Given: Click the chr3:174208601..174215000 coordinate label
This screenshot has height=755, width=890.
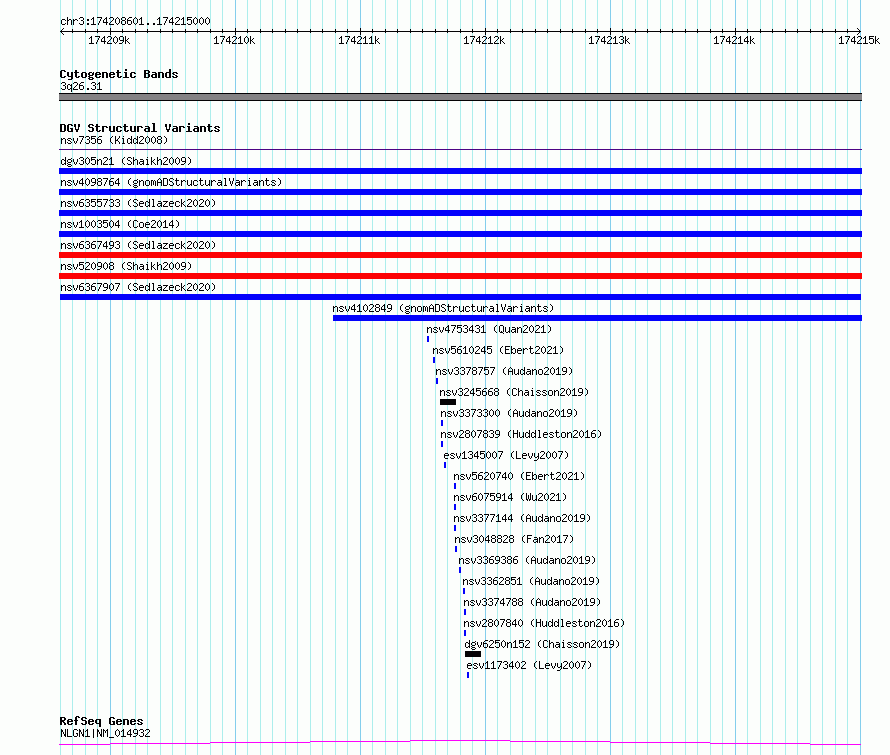Looking at the screenshot, I should pos(135,21).
